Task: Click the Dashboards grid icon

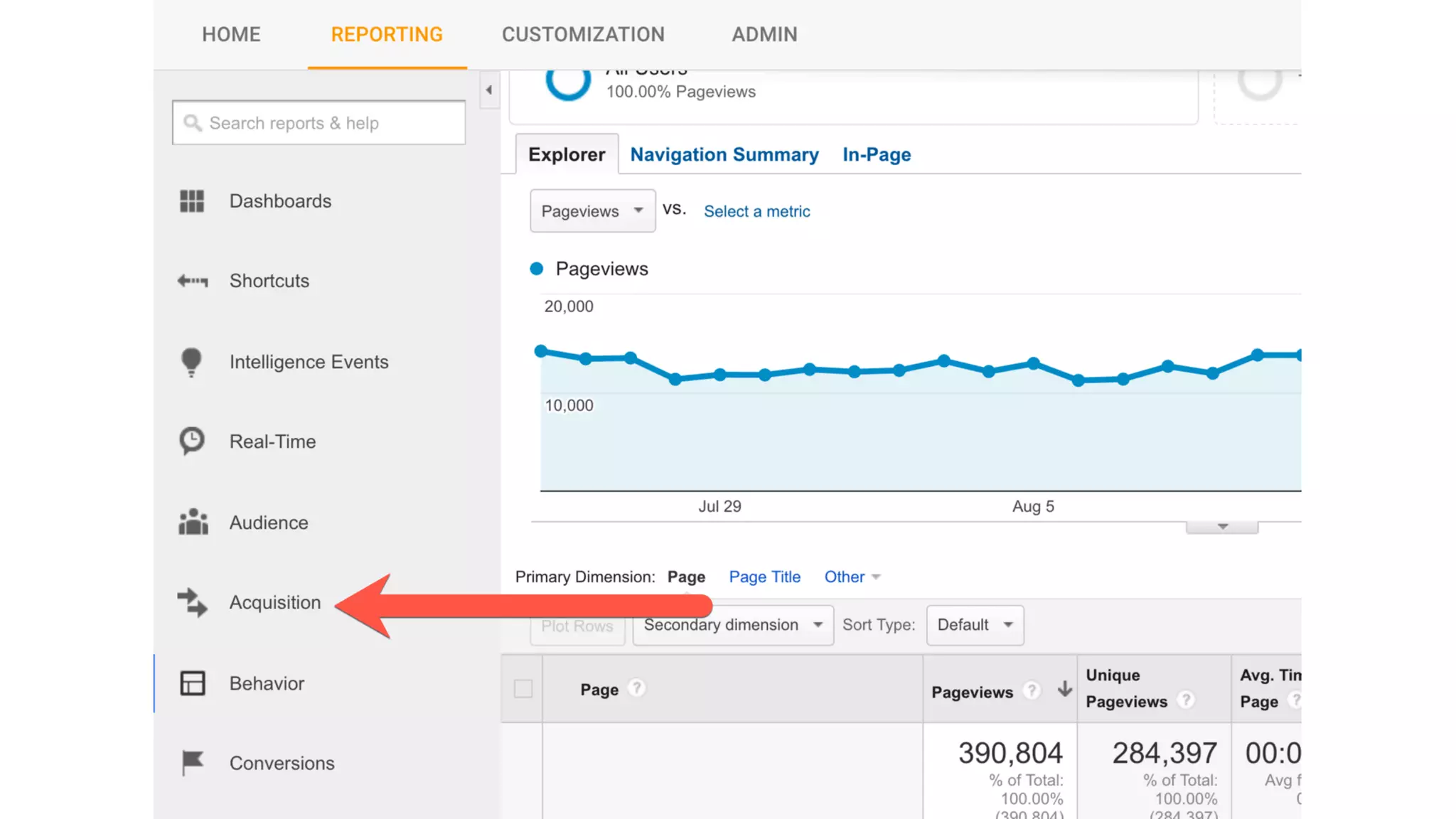Action: [x=191, y=201]
